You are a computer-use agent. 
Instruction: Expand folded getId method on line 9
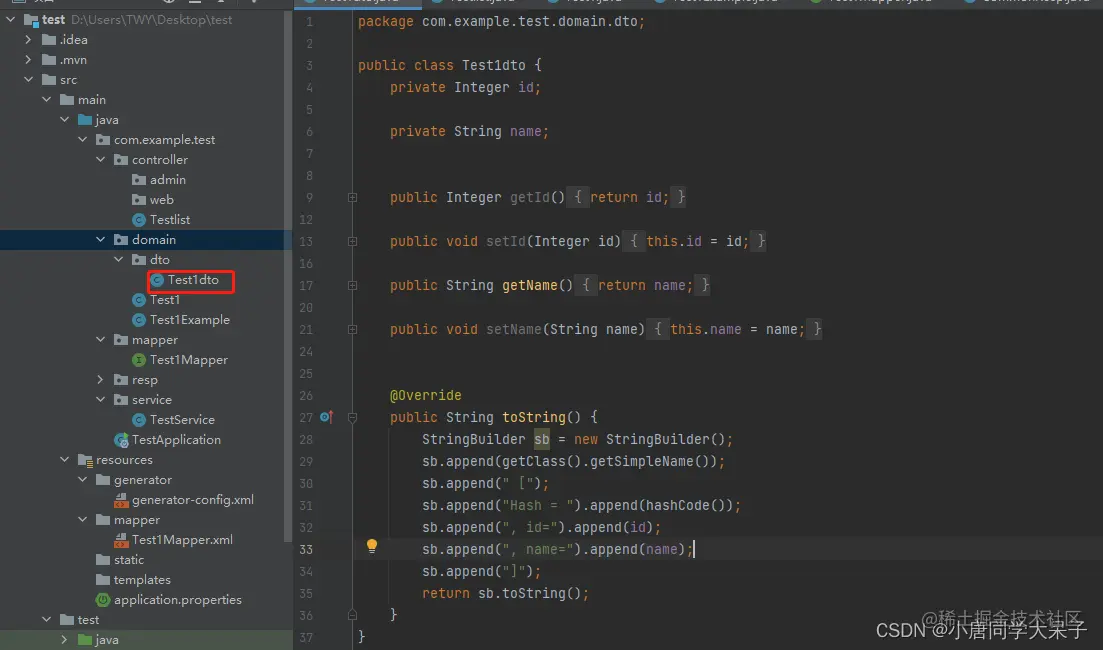click(x=352, y=198)
